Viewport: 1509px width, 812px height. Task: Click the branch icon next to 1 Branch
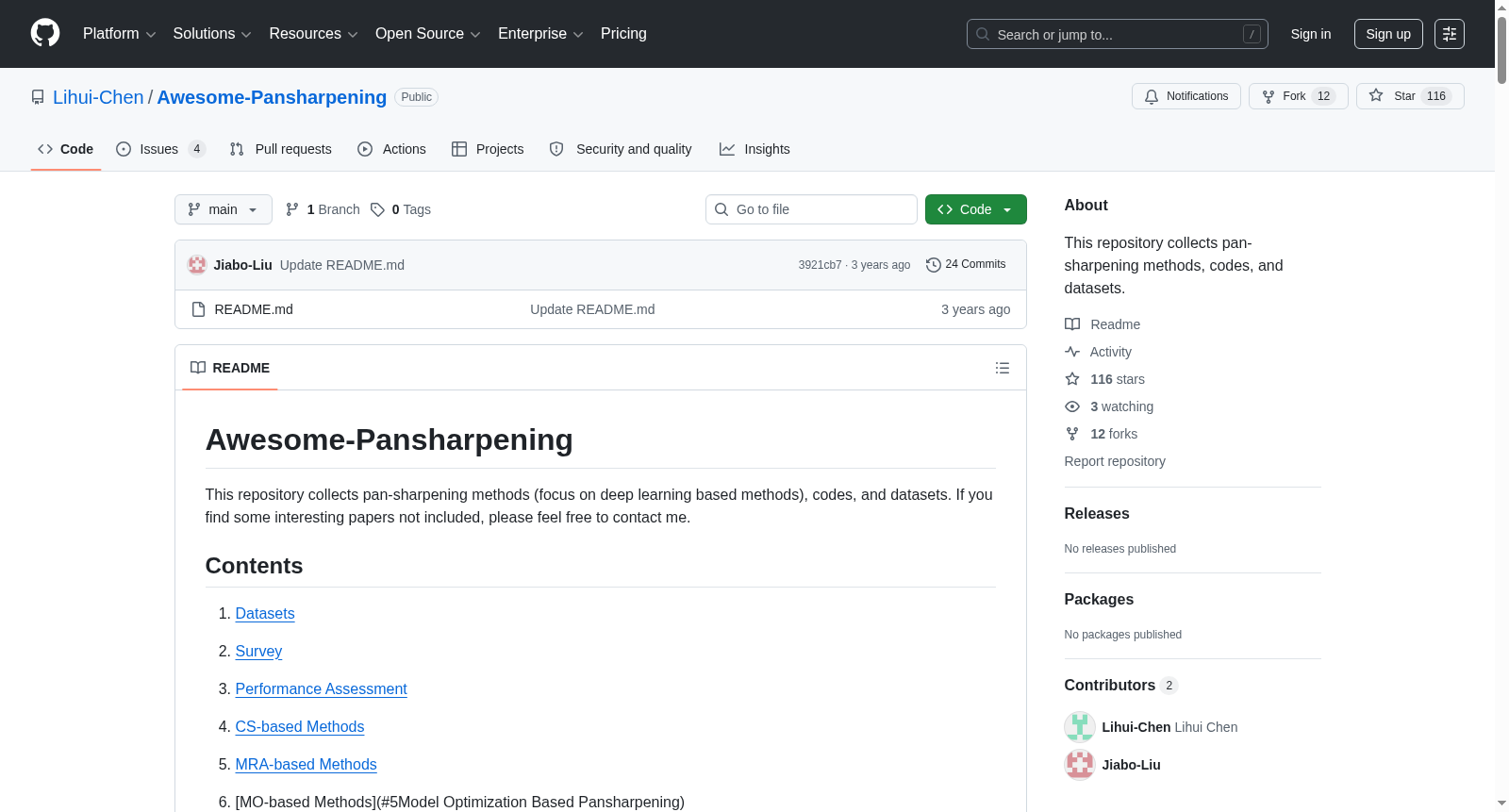tap(292, 209)
